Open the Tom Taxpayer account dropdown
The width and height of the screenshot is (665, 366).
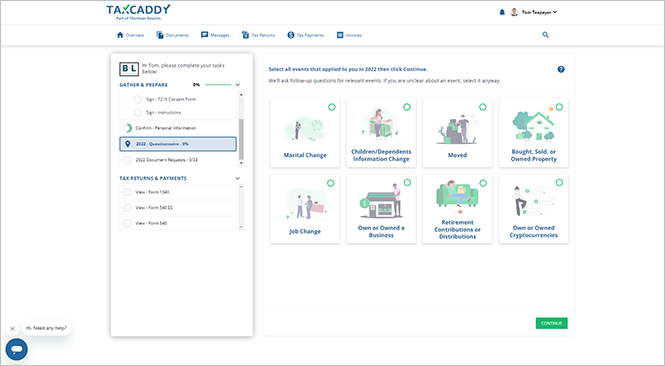click(539, 12)
